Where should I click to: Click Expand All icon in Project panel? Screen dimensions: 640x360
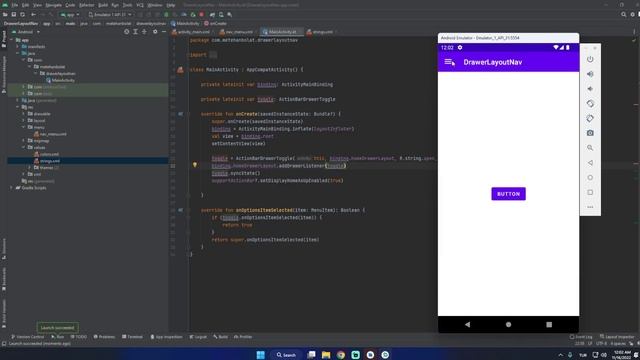coord(136,31)
